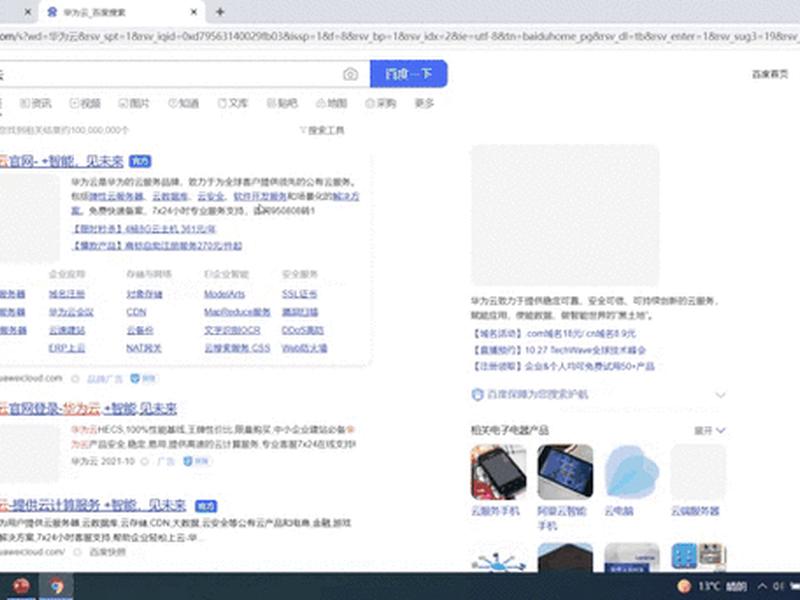The height and width of the screenshot is (600, 800).
Task: Click the blue 百度一下 search button
Action: point(409,74)
